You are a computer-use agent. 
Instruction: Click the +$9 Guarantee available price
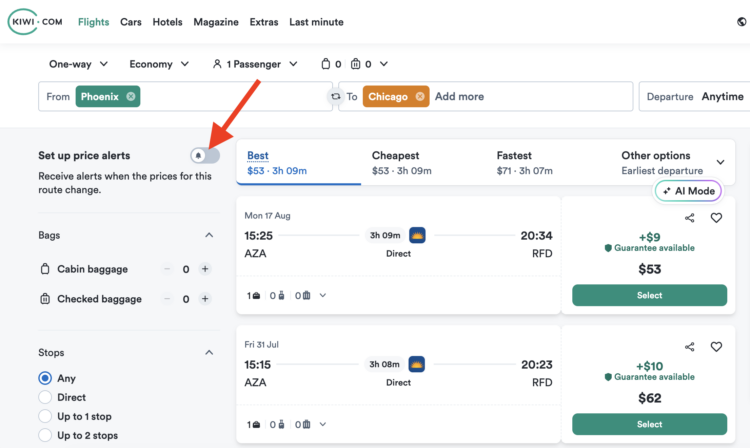tap(650, 242)
